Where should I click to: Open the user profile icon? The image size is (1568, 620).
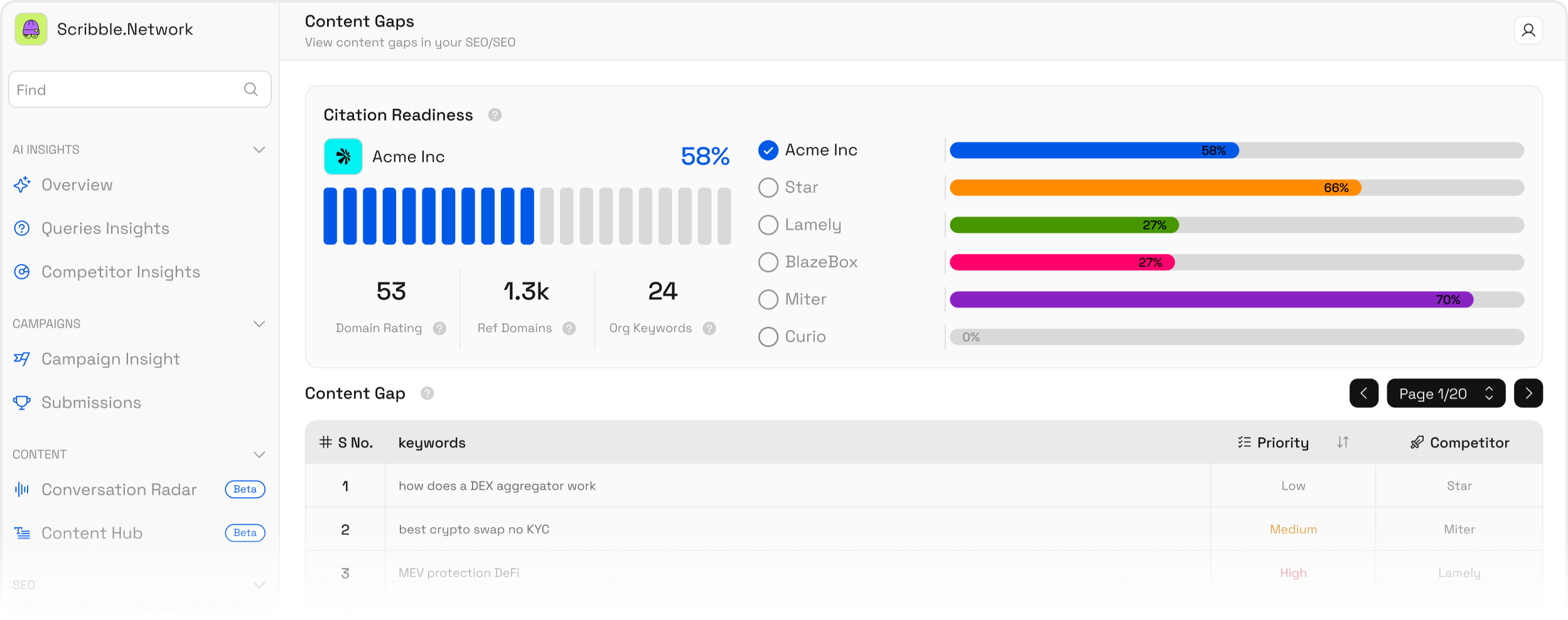click(1528, 30)
